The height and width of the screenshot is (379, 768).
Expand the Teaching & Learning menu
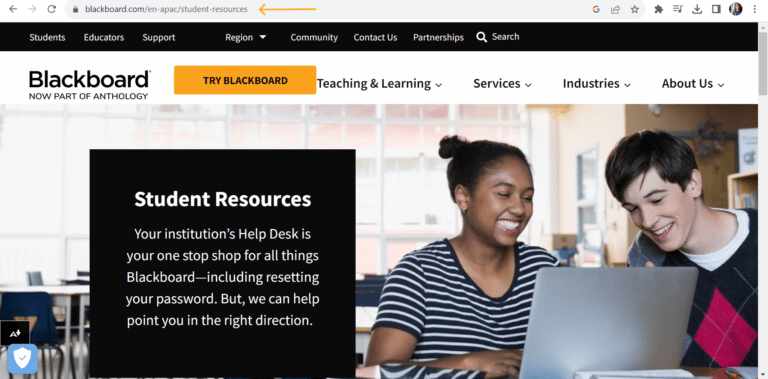(x=379, y=84)
